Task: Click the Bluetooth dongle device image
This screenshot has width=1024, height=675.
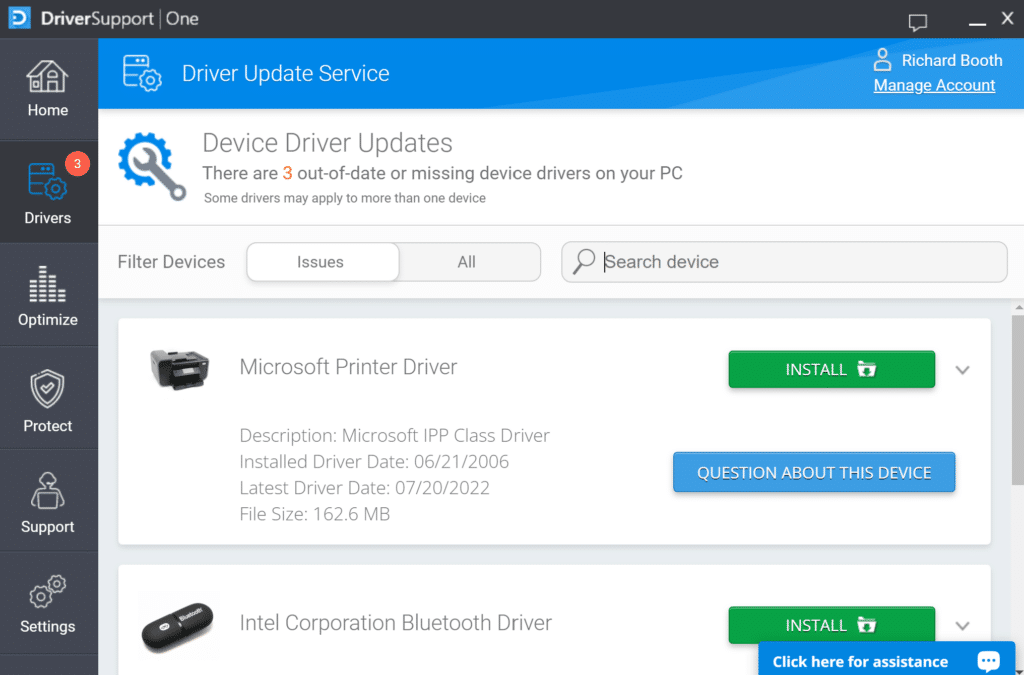Action: (x=178, y=626)
